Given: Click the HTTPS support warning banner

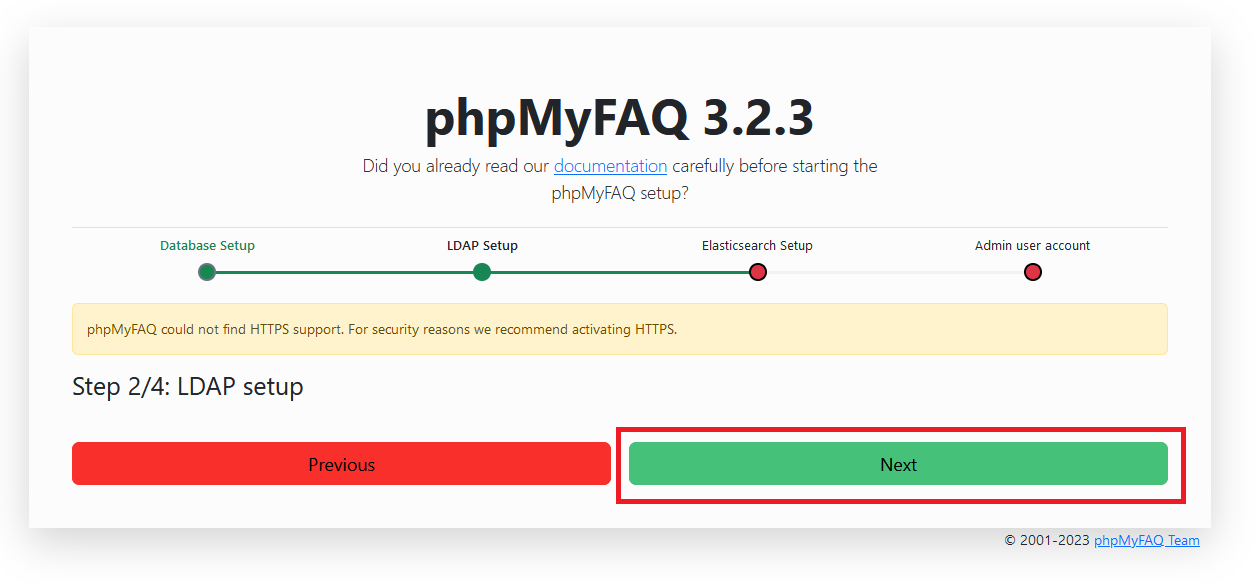Looking at the screenshot, I should point(620,329).
